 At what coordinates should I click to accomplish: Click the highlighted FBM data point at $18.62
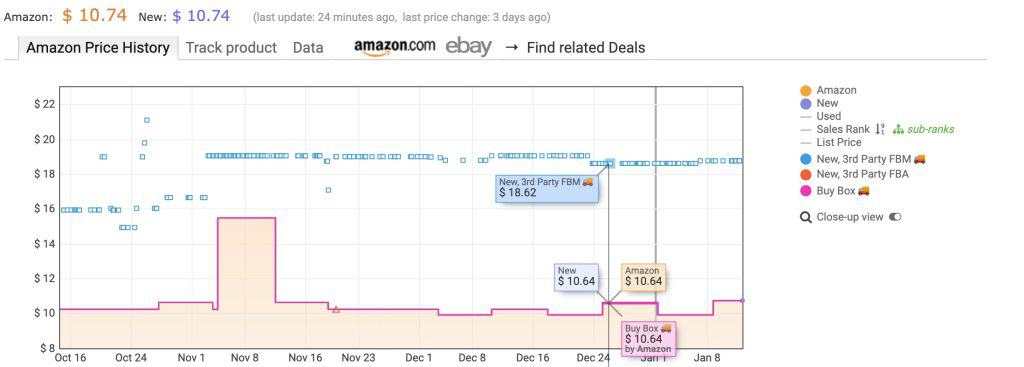click(609, 163)
